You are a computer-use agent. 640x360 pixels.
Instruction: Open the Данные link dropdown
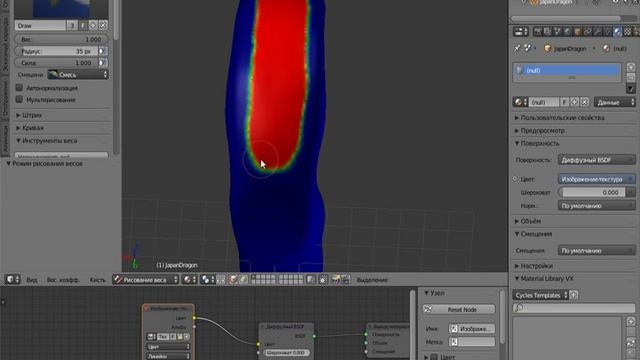pyautogui.click(x=615, y=102)
